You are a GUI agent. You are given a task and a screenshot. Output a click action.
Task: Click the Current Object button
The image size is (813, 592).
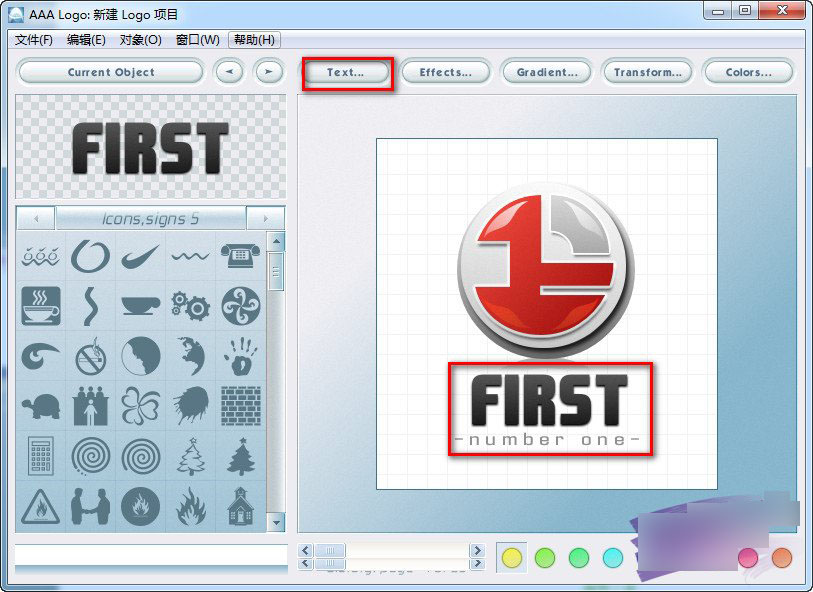[x=111, y=72]
